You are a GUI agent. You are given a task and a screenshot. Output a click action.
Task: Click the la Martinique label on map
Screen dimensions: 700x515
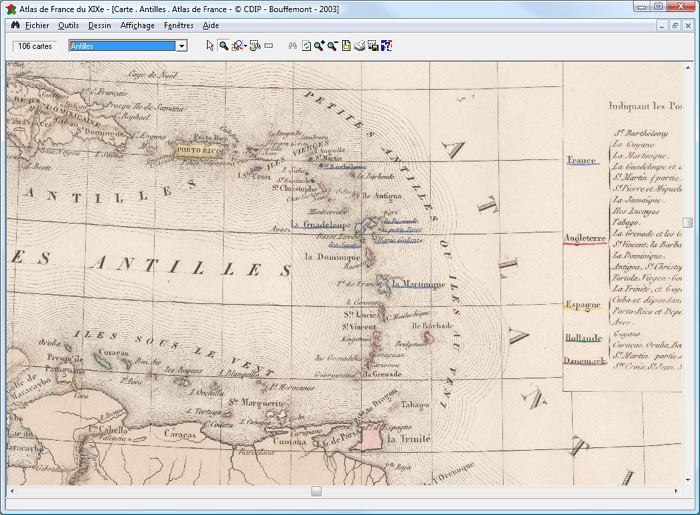tap(418, 283)
